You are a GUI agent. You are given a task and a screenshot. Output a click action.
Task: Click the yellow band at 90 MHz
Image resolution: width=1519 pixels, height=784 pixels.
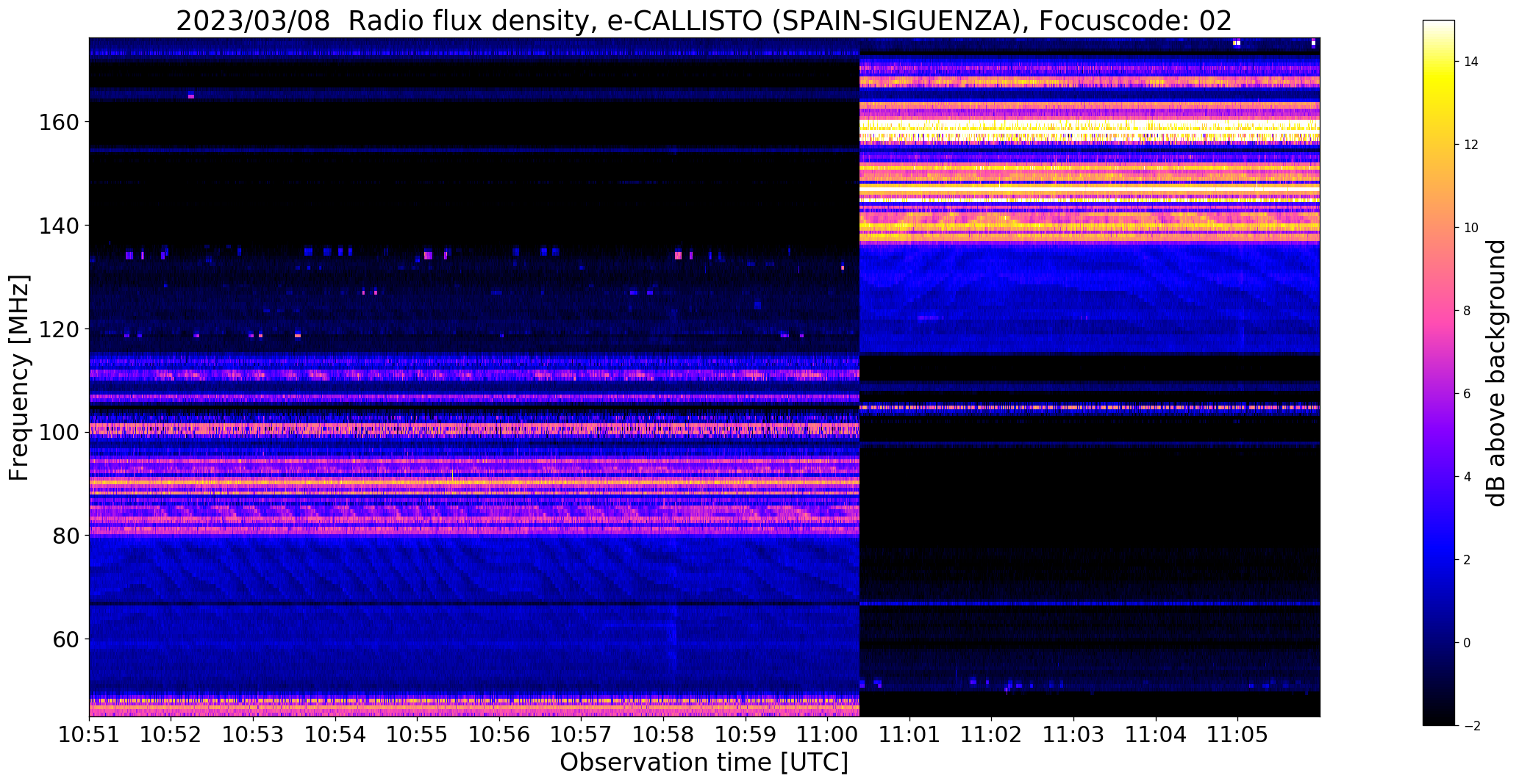click(x=474, y=482)
